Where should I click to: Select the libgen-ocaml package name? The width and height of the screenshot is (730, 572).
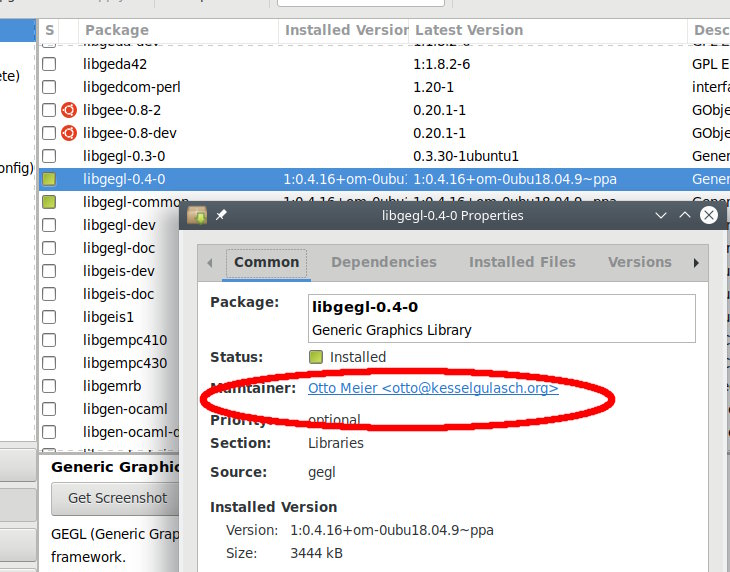[x=125, y=409]
